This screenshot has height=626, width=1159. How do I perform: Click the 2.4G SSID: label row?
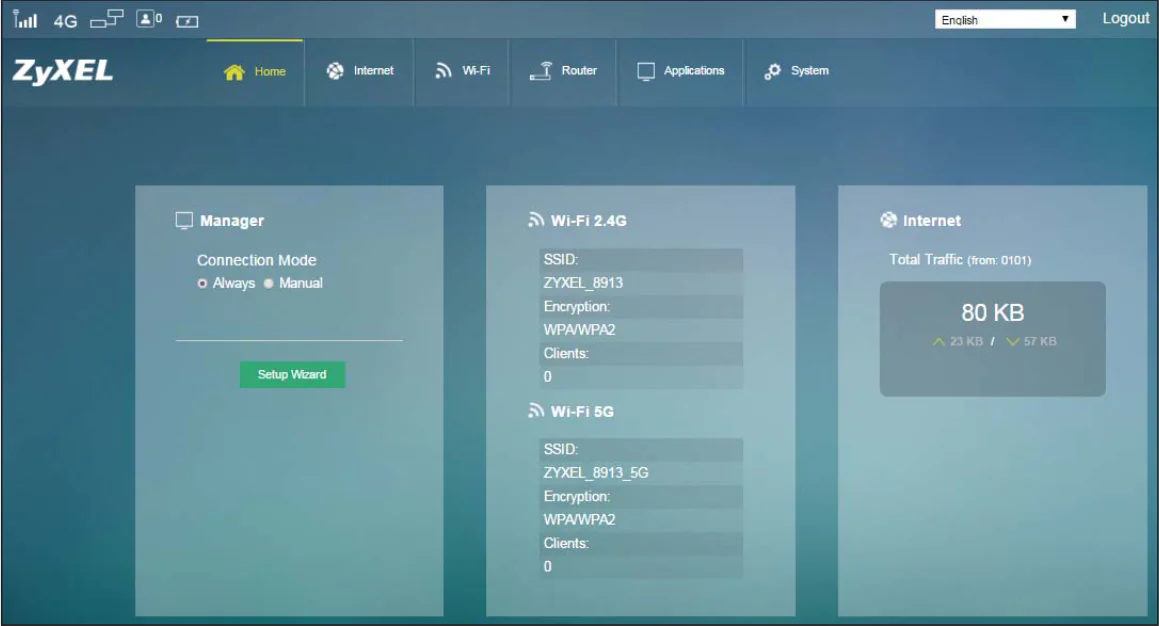[641, 259]
